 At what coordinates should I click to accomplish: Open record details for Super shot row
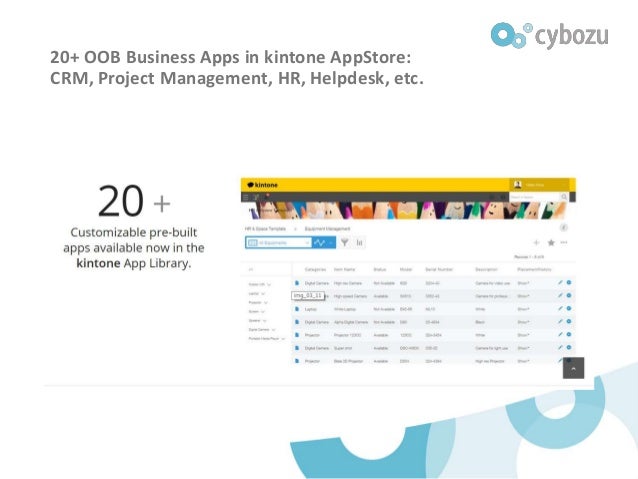(297, 348)
